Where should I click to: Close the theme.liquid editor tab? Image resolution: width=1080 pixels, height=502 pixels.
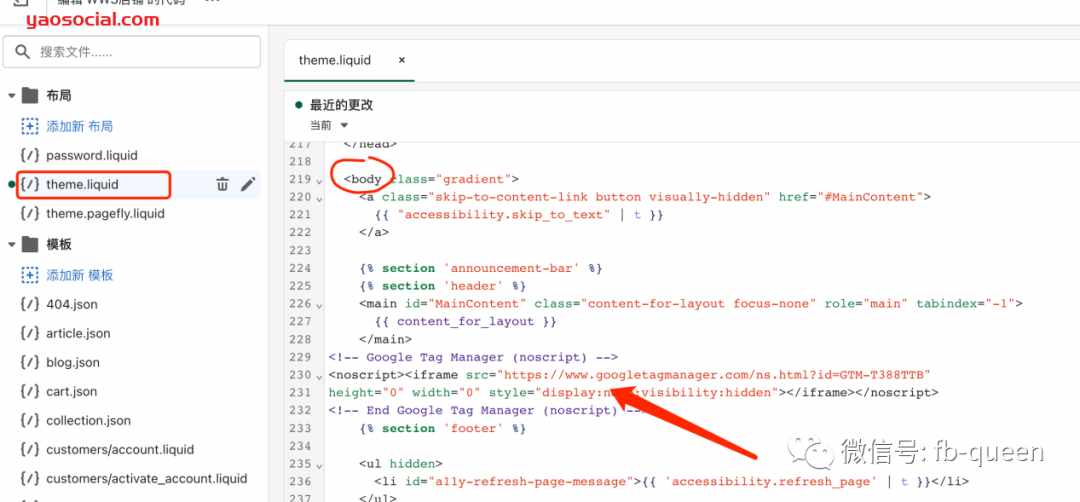(x=402, y=60)
